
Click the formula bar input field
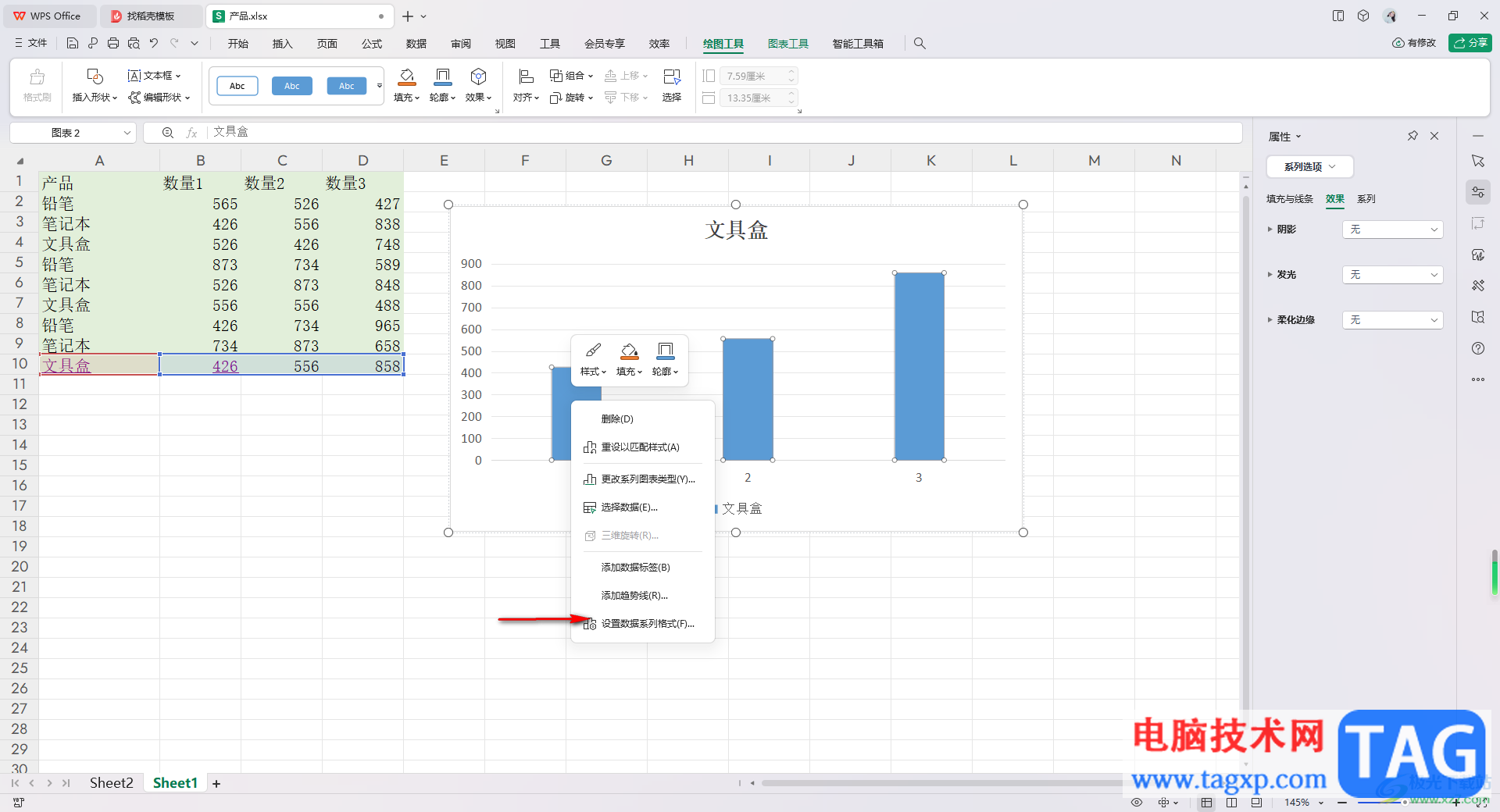coord(724,133)
